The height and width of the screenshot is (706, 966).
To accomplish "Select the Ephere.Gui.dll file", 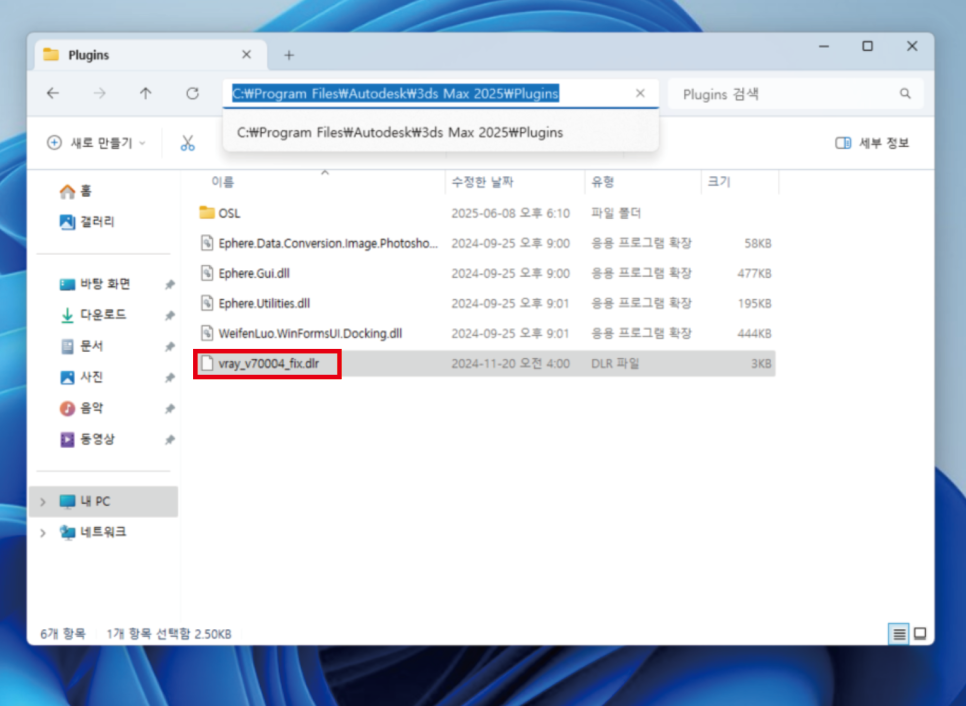I will pyautogui.click(x=485, y=274).
